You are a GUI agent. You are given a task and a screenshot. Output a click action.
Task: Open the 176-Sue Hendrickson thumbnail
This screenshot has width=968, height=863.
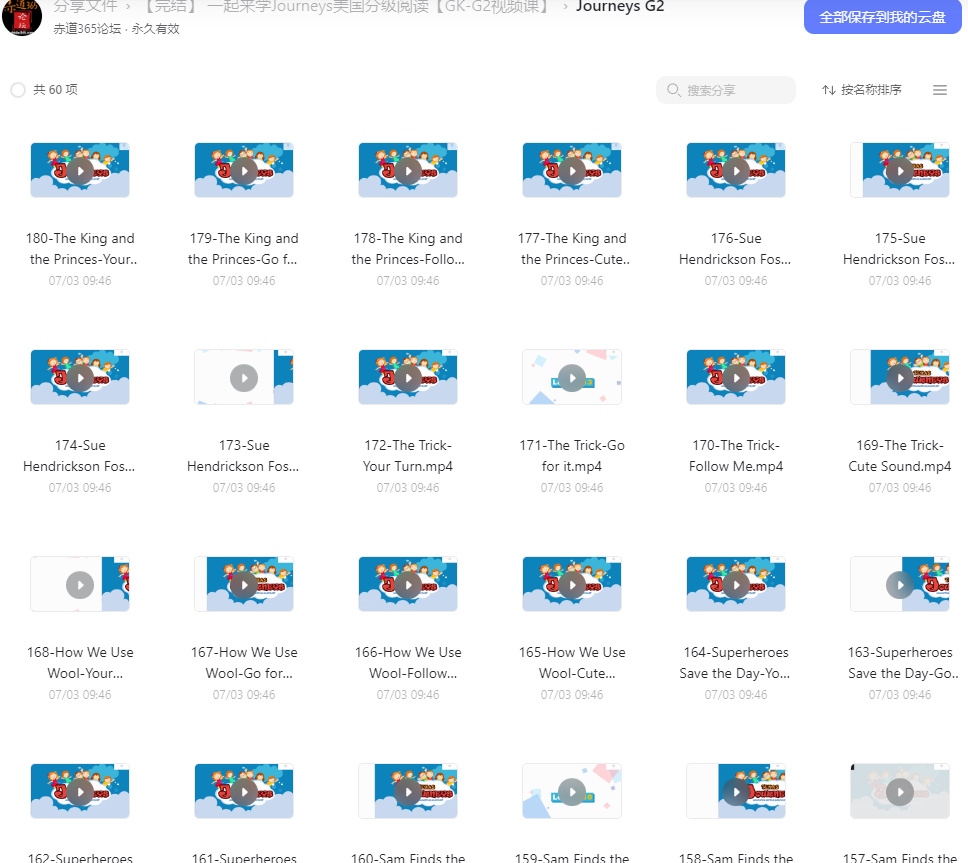click(736, 170)
